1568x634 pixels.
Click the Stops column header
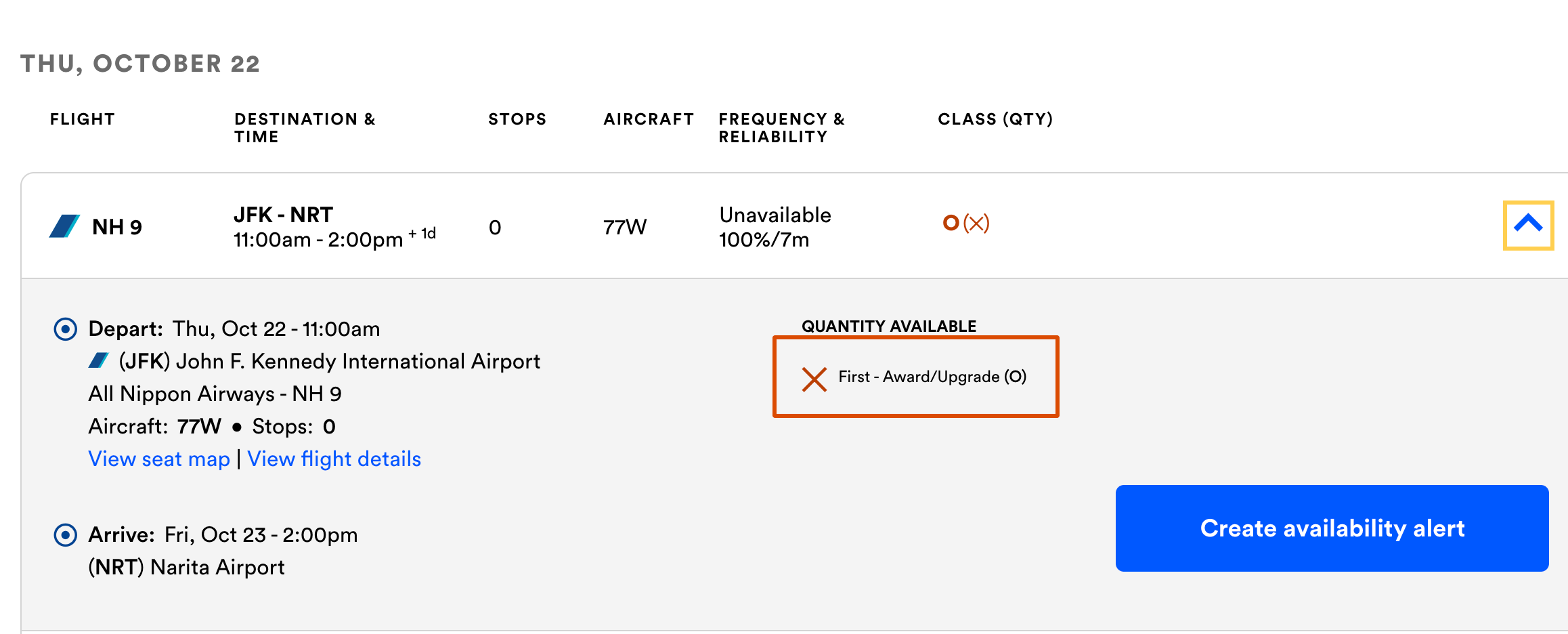click(517, 119)
